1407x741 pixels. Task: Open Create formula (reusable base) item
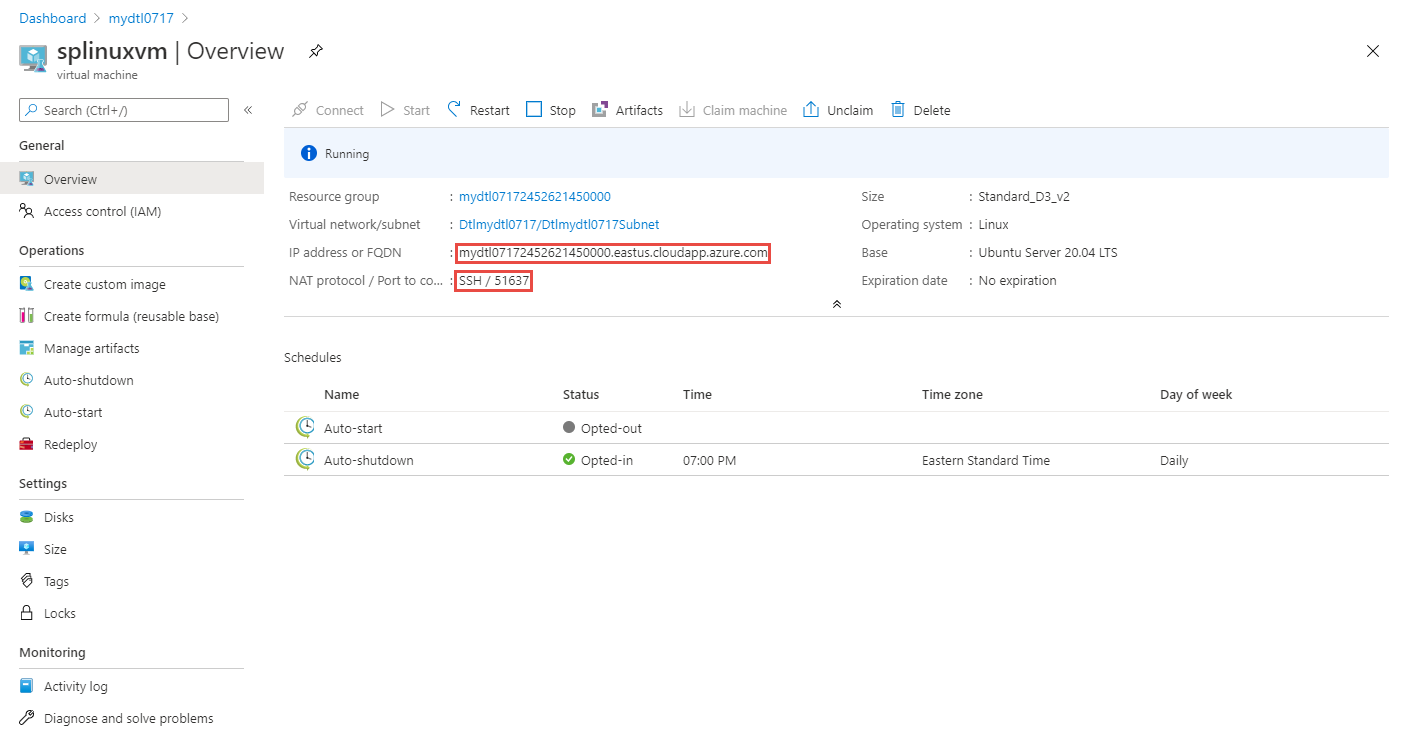[x=132, y=316]
